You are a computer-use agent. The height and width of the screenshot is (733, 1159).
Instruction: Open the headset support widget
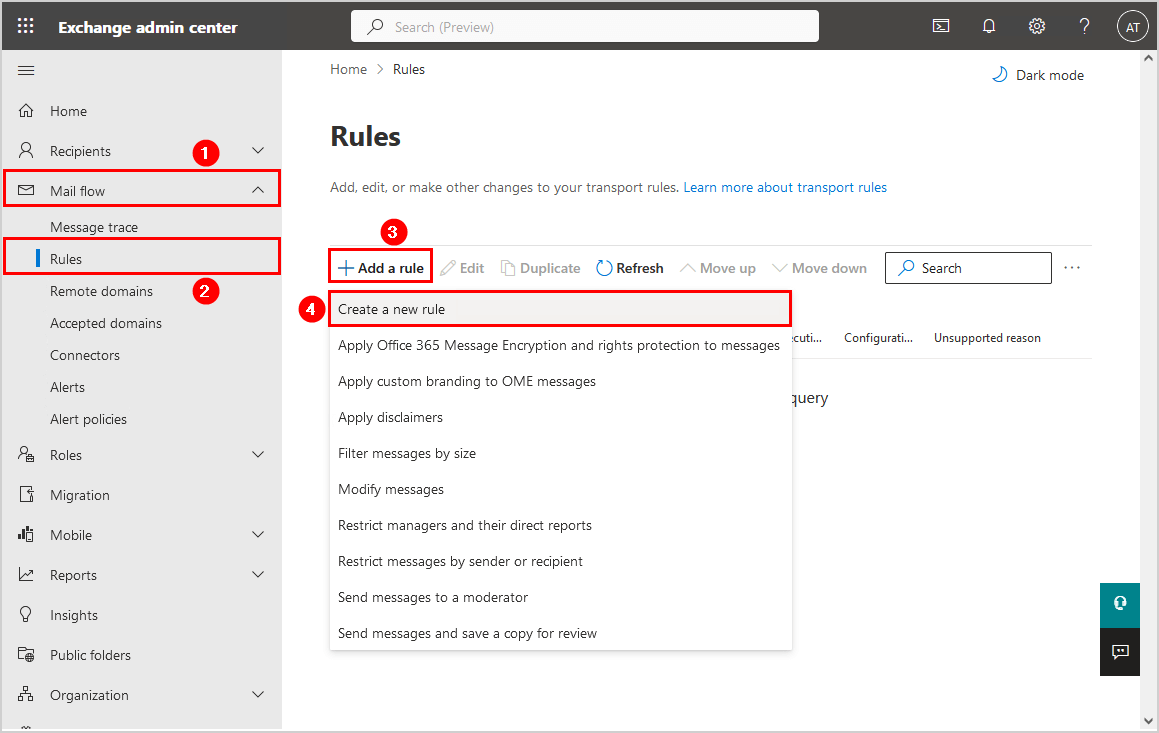[x=1120, y=604]
